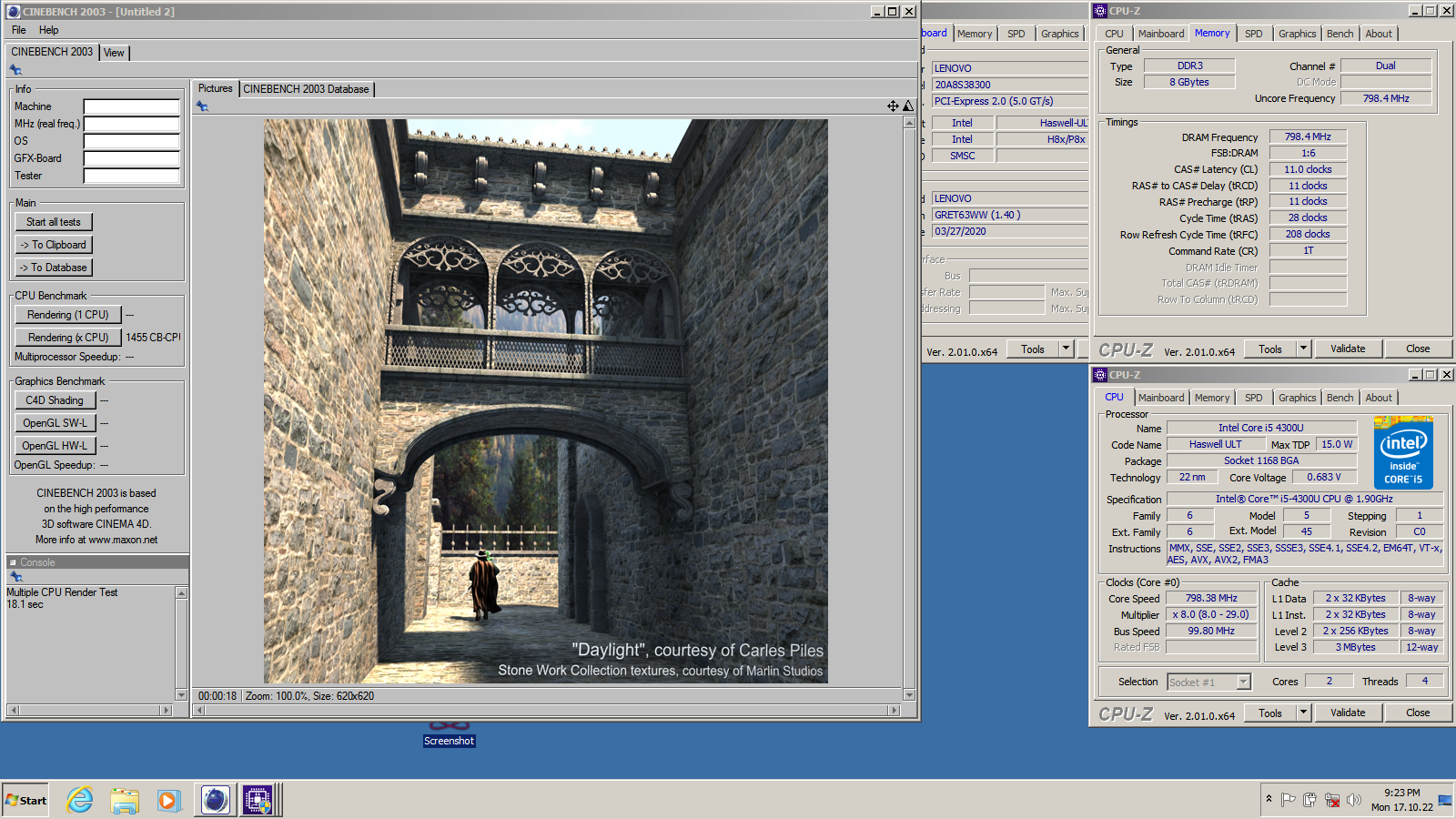Select the CINEBENCH 2003 tab
The width and height of the screenshot is (1456, 819).
(52, 52)
